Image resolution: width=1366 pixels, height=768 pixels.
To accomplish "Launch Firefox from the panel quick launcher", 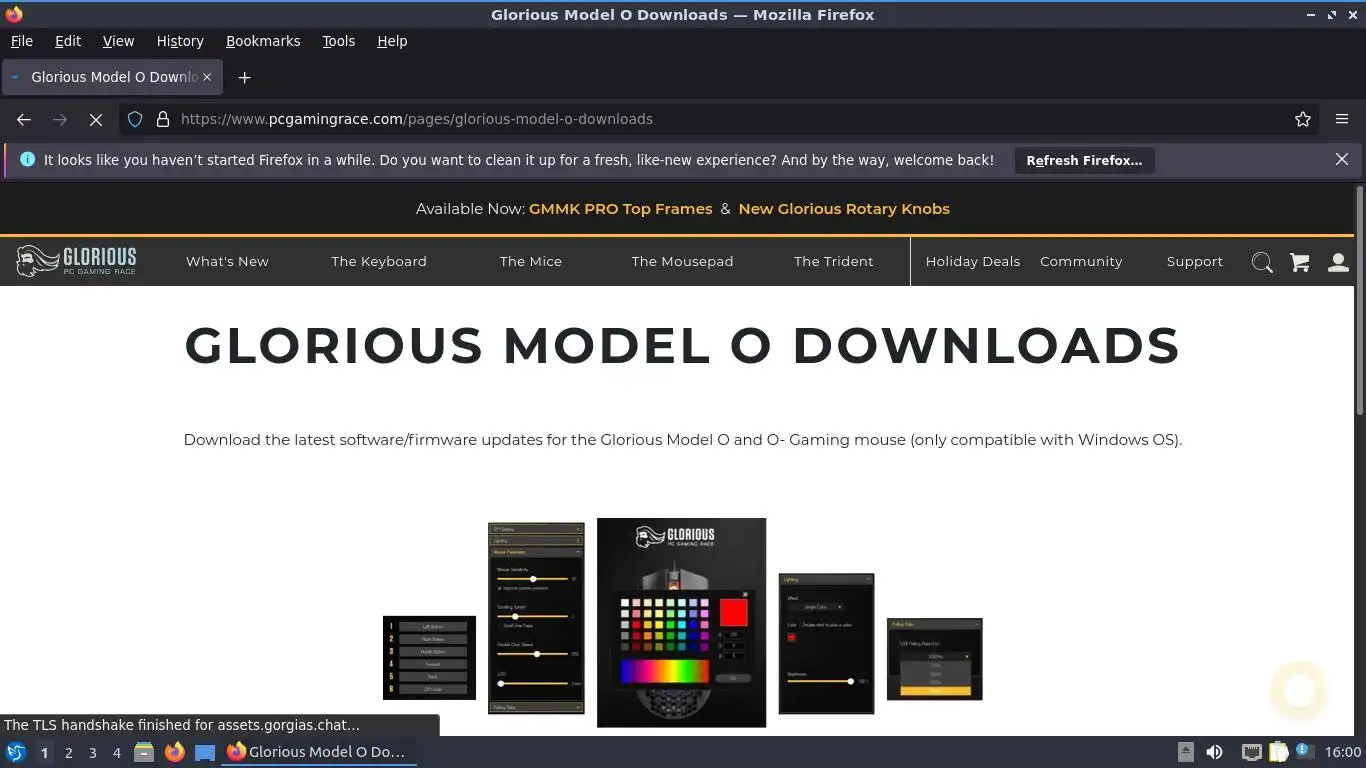I will pos(174,752).
